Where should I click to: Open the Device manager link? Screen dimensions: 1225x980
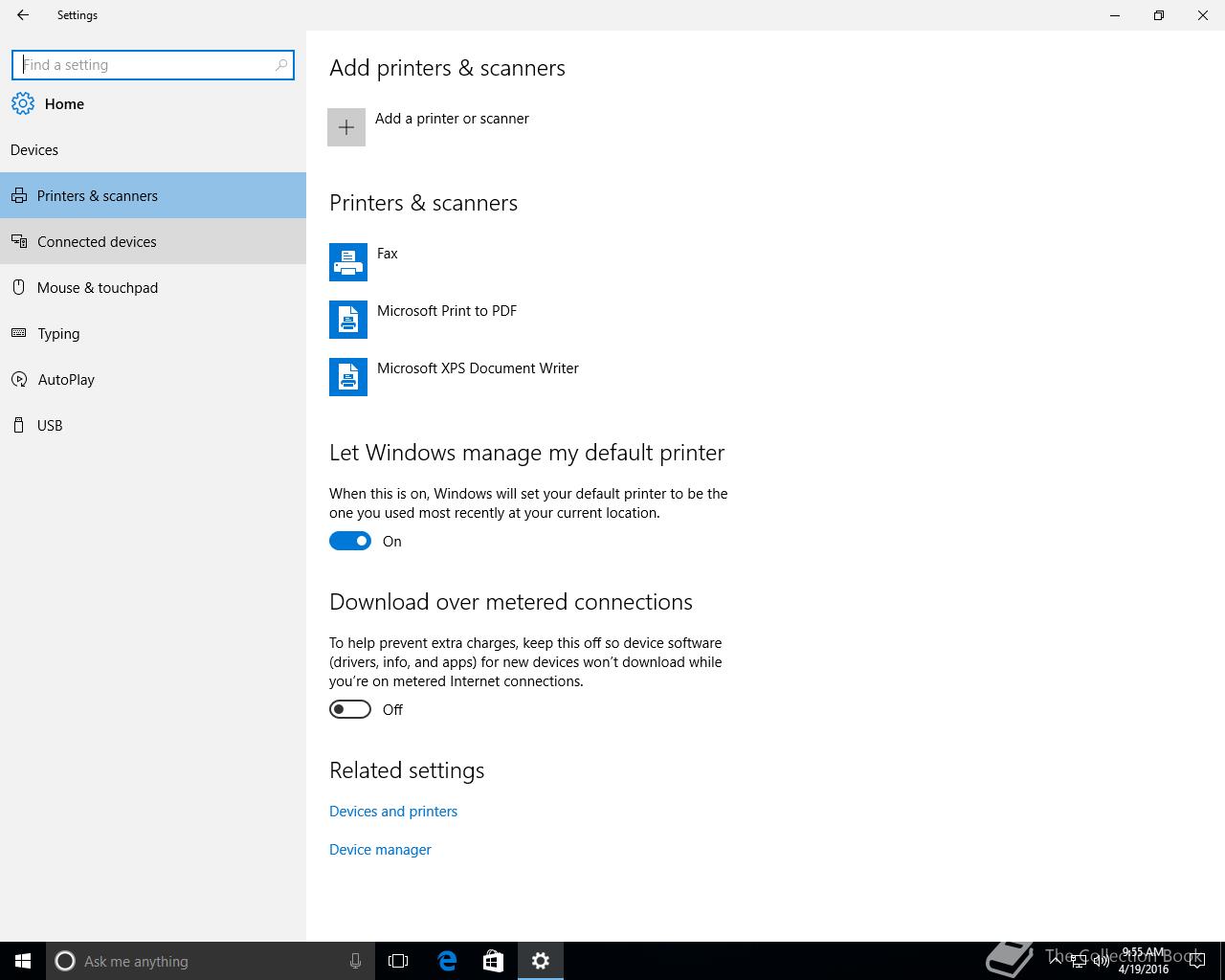tap(380, 850)
